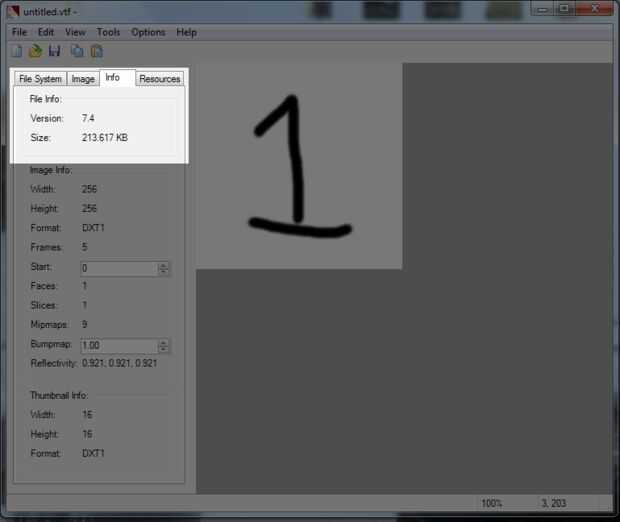The image size is (620, 522).
Task: Open the View menu
Action: [x=75, y=32]
